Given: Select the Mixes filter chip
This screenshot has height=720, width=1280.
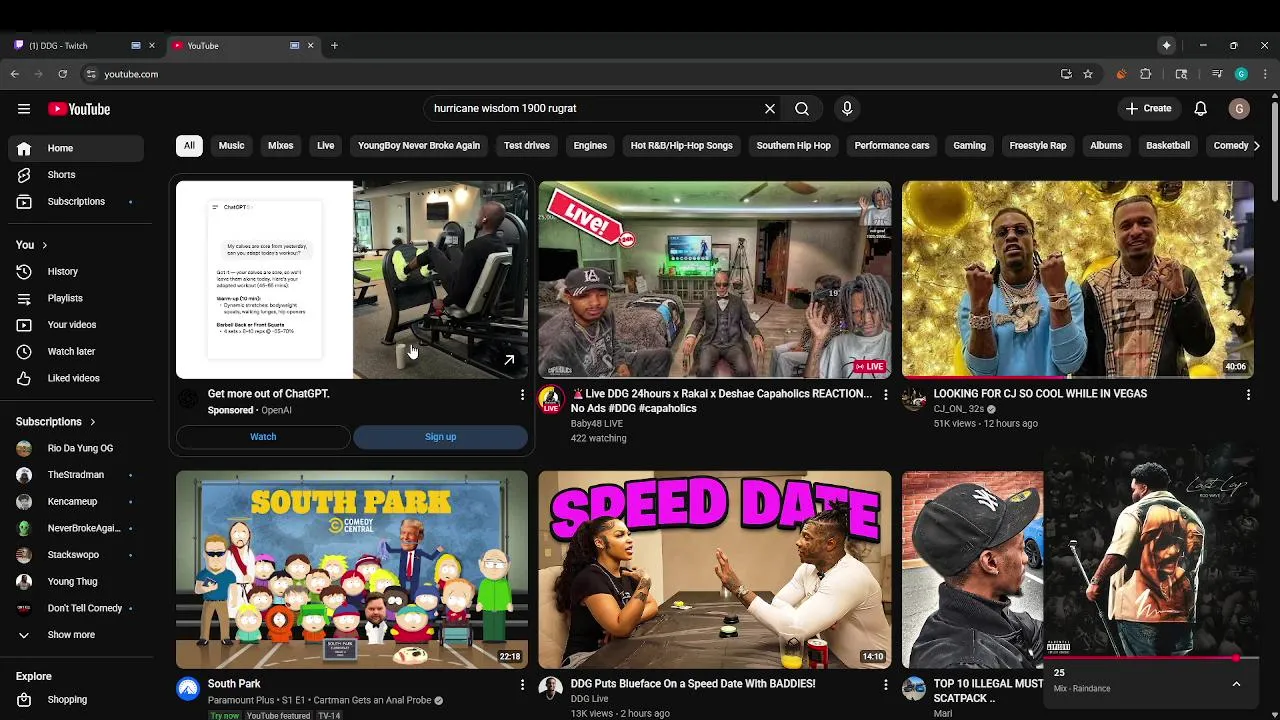Looking at the screenshot, I should pyautogui.click(x=281, y=146).
